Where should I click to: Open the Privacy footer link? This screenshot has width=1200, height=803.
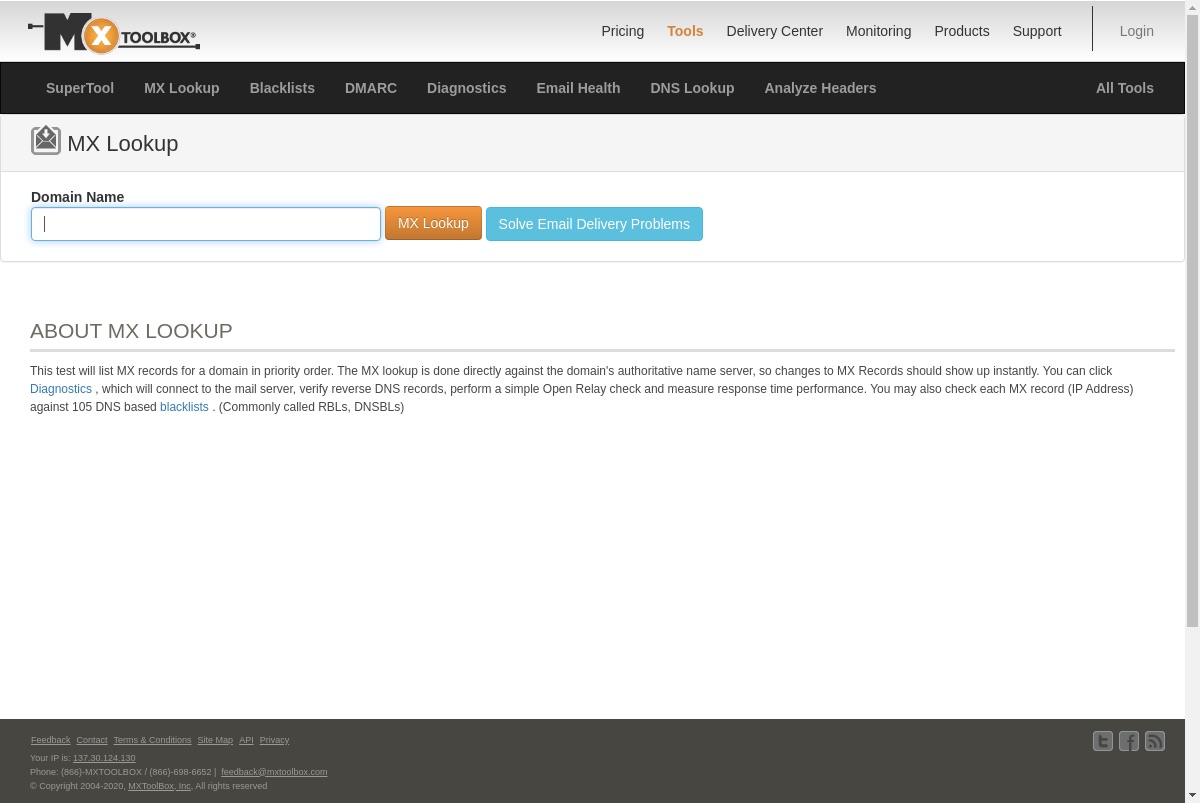point(274,740)
